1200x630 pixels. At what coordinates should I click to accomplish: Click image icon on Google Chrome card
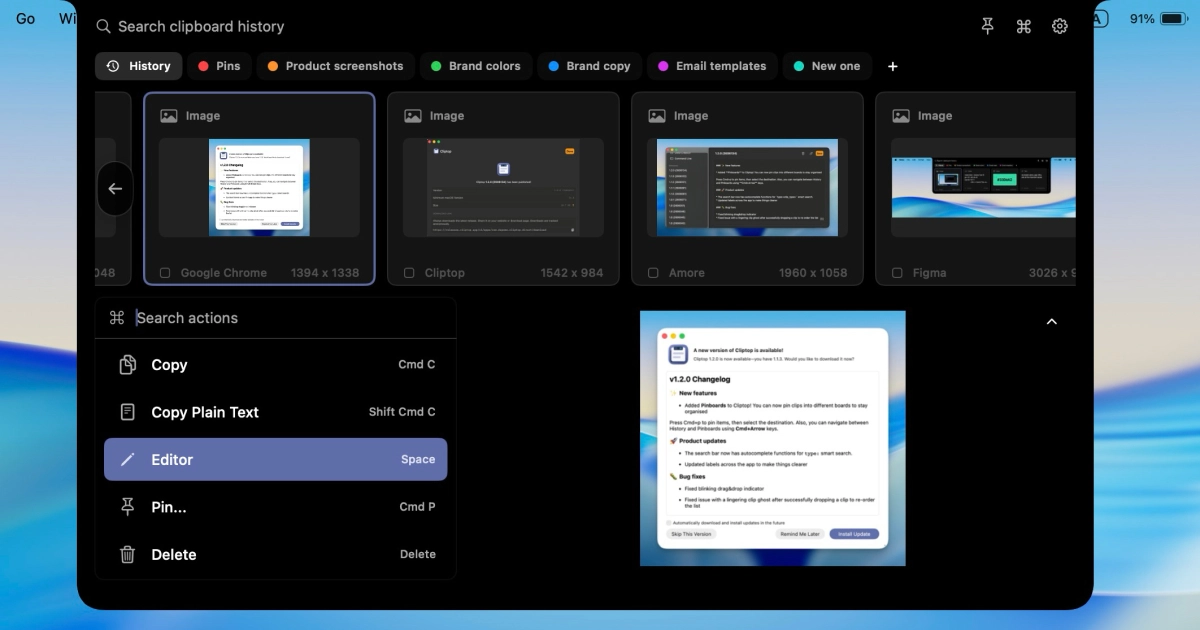click(169, 116)
